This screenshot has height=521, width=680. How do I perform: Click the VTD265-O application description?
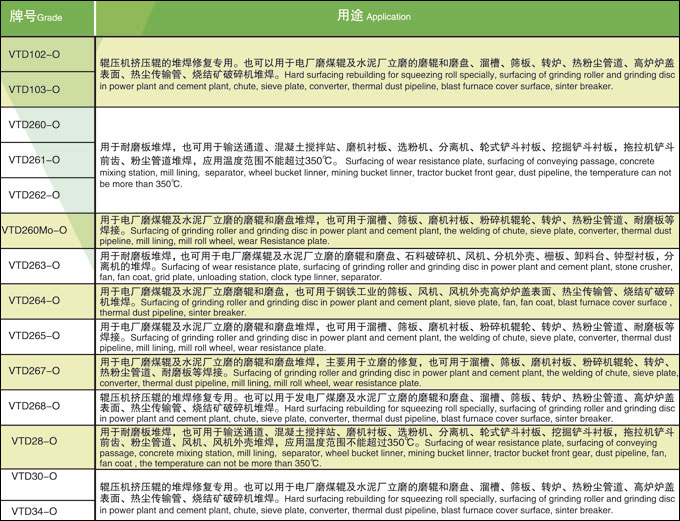pyautogui.click(x=387, y=337)
